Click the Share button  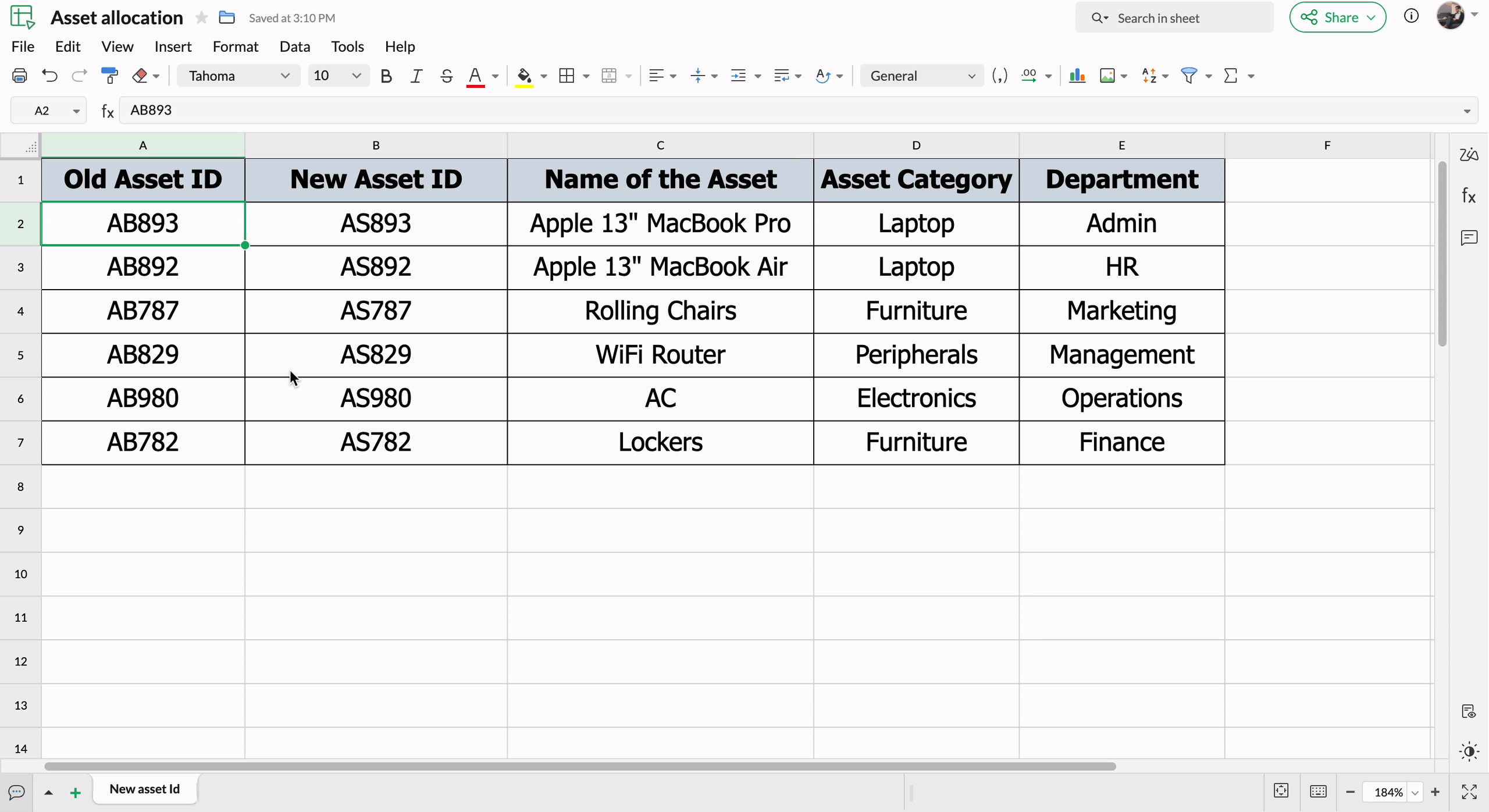1338,17
